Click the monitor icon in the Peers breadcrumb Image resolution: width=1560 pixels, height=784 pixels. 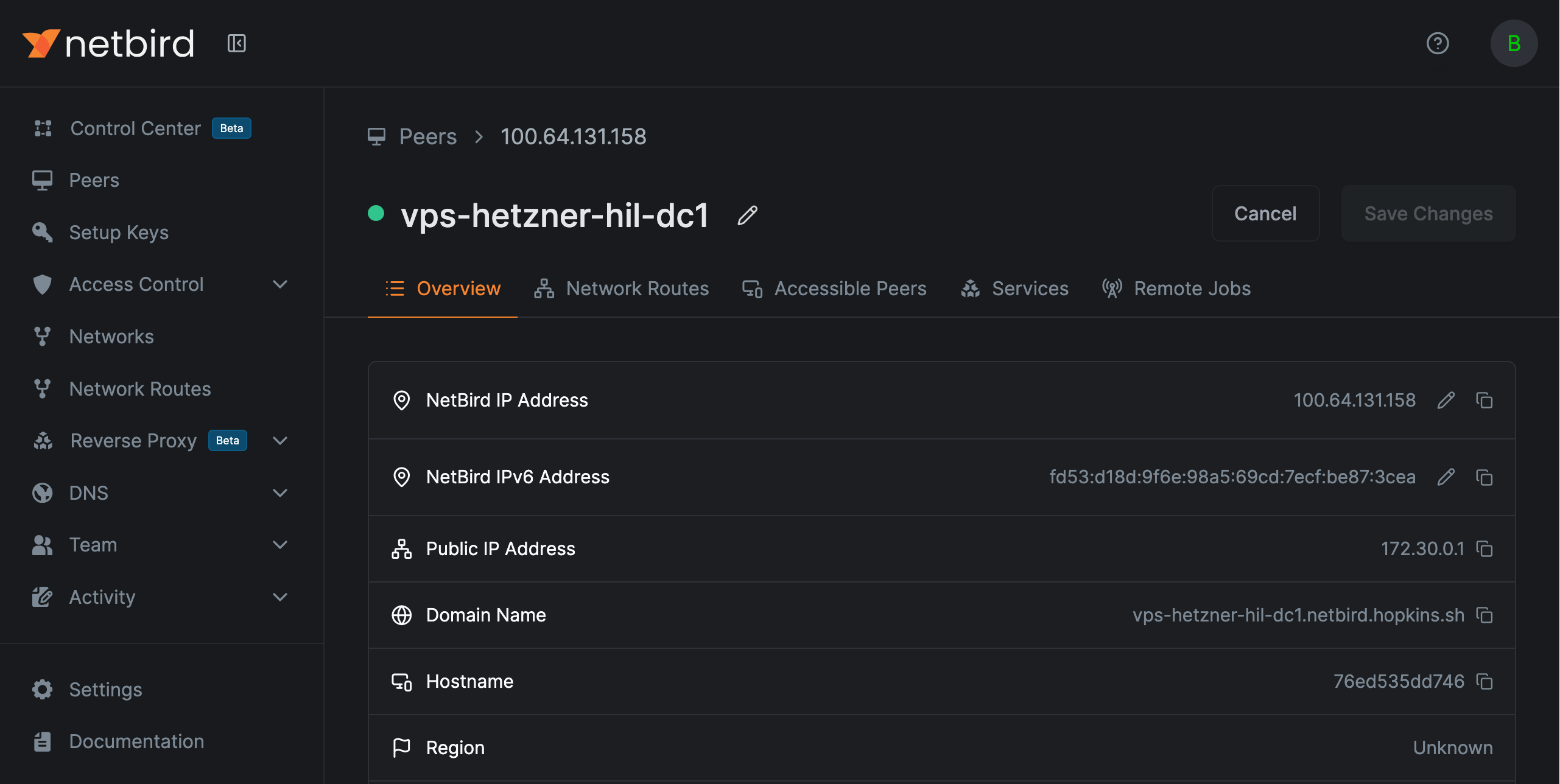(376, 136)
